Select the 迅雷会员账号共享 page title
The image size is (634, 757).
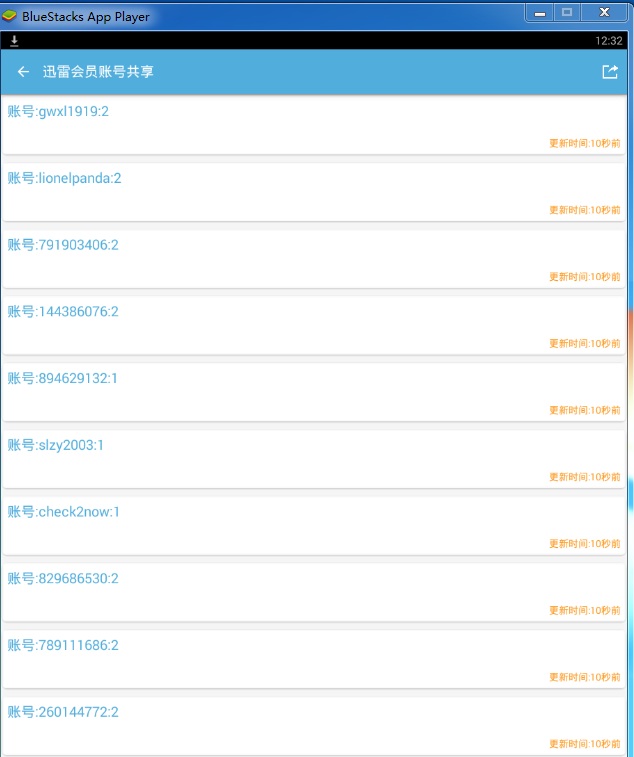pos(98,72)
